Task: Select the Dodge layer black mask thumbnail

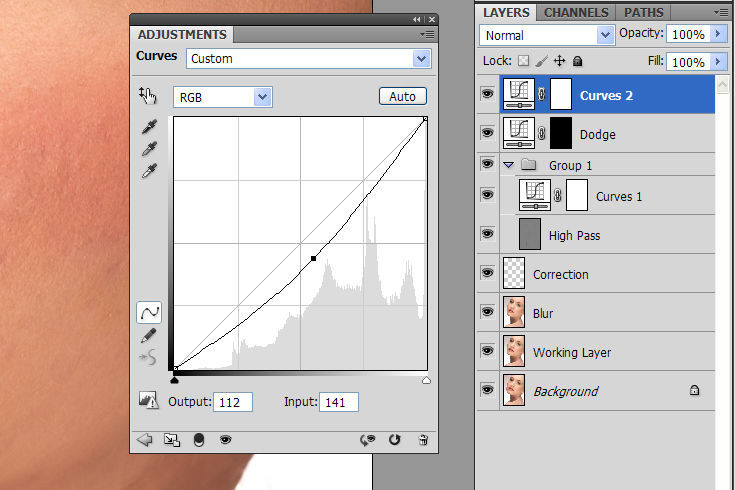Action: pyautogui.click(x=560, y=133)
